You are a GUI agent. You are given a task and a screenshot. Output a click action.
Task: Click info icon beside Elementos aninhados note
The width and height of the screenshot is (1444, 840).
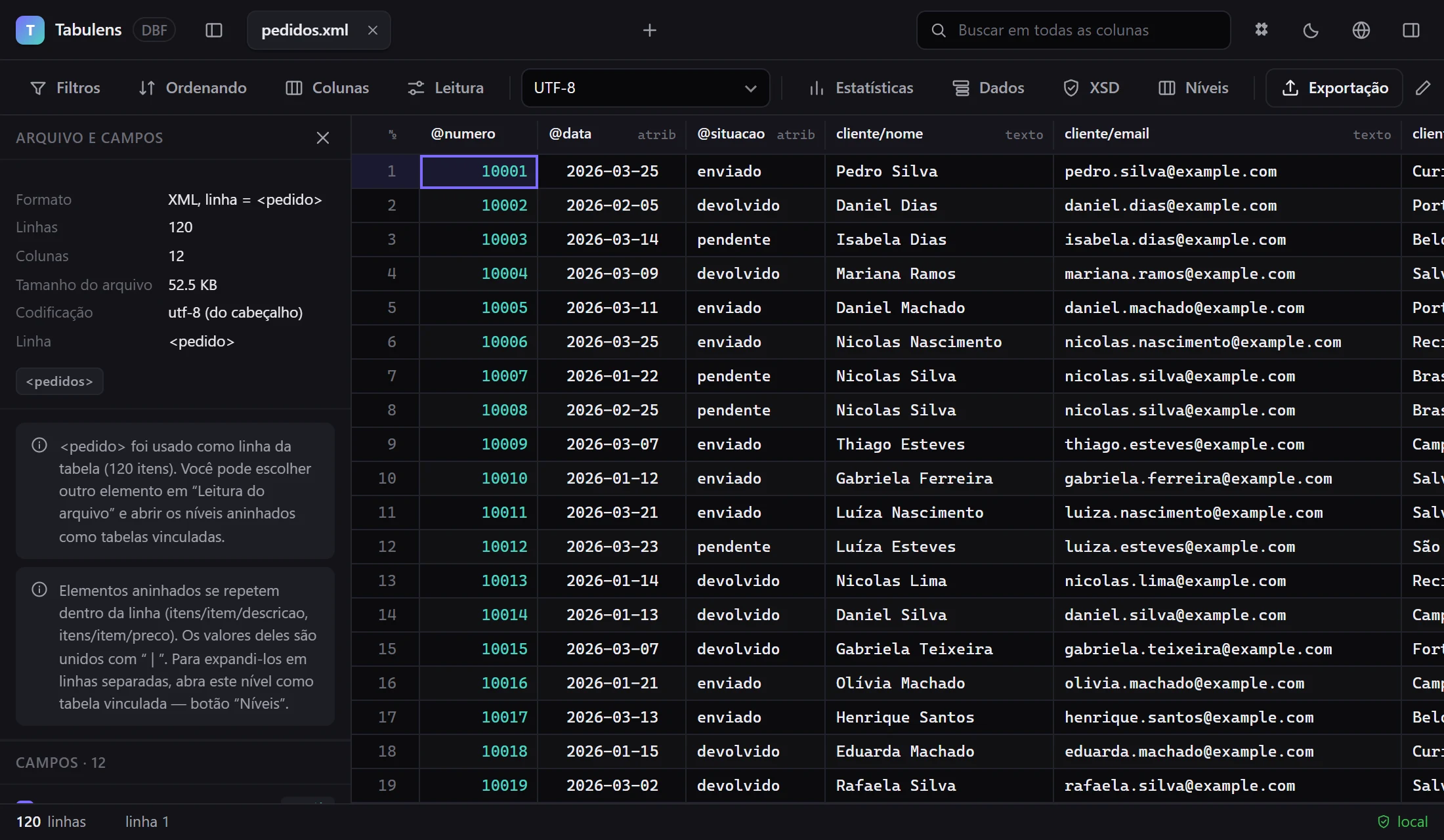(39, 590)
